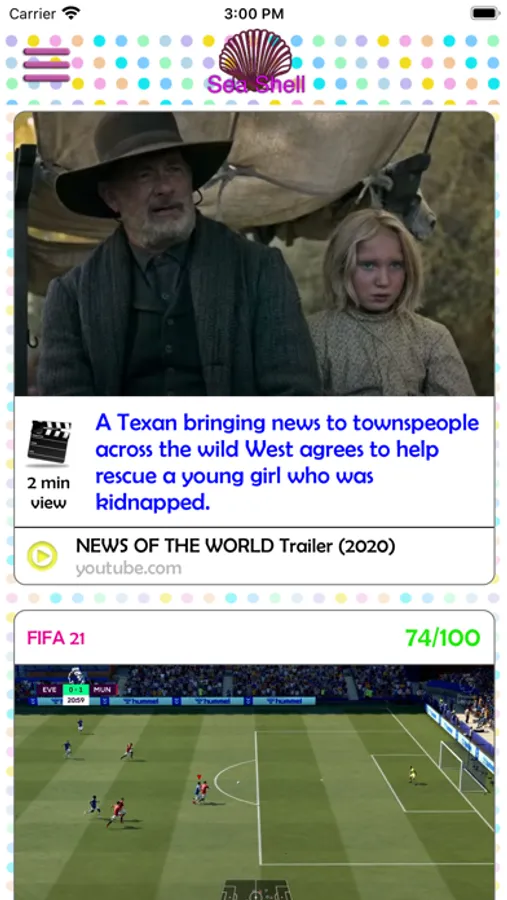507x900 pixels.
Task: Play the News of the World trailer
Action: 42,556
